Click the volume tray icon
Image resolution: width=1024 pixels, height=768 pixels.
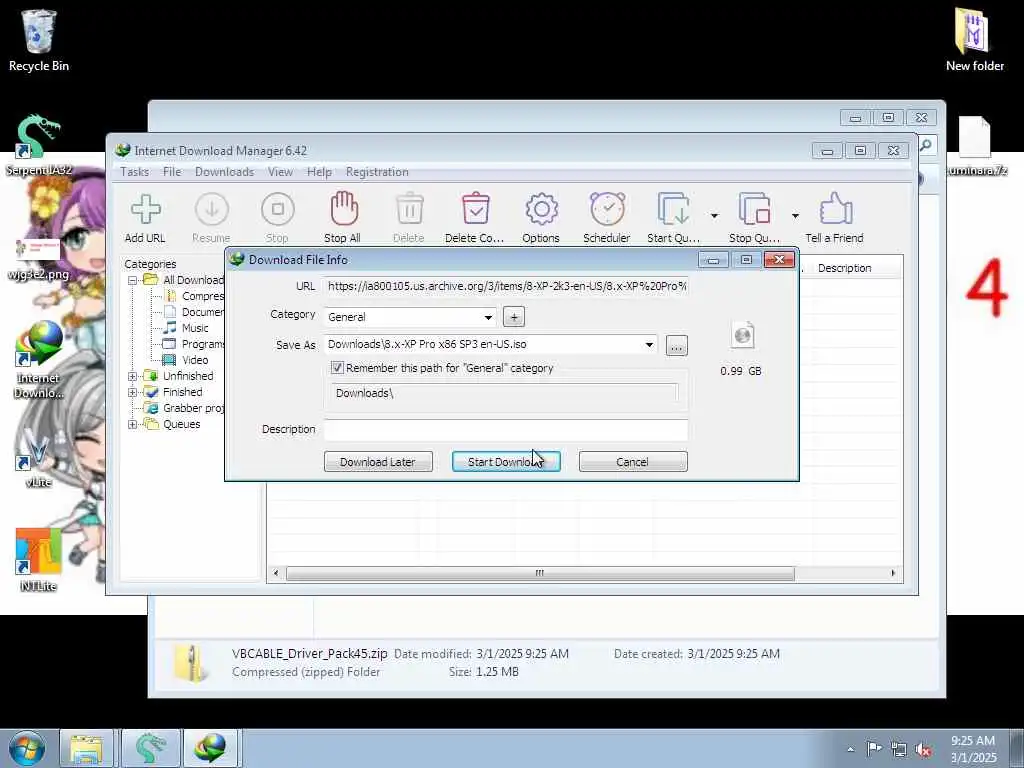(x=923, y=749)
